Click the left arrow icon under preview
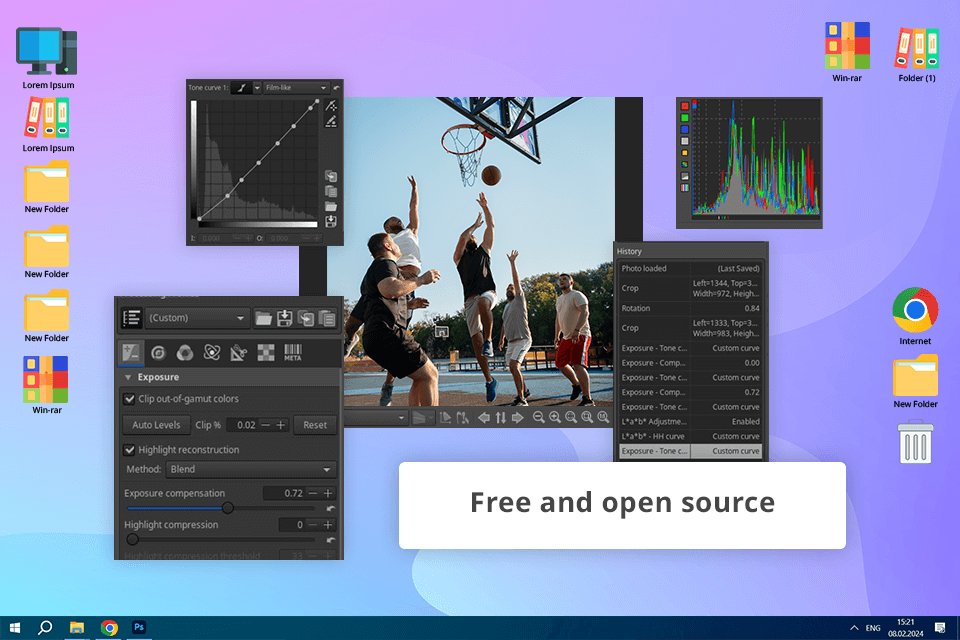This screenshot has height=640, width=960. [x=484, y=418]
